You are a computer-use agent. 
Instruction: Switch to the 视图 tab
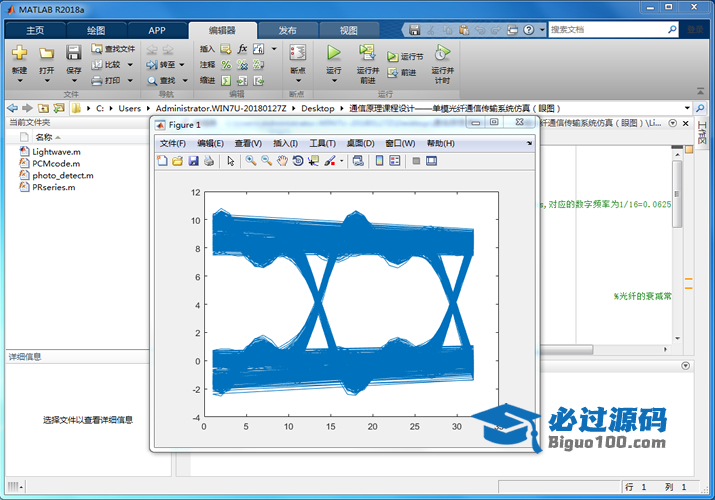point(349,31)
